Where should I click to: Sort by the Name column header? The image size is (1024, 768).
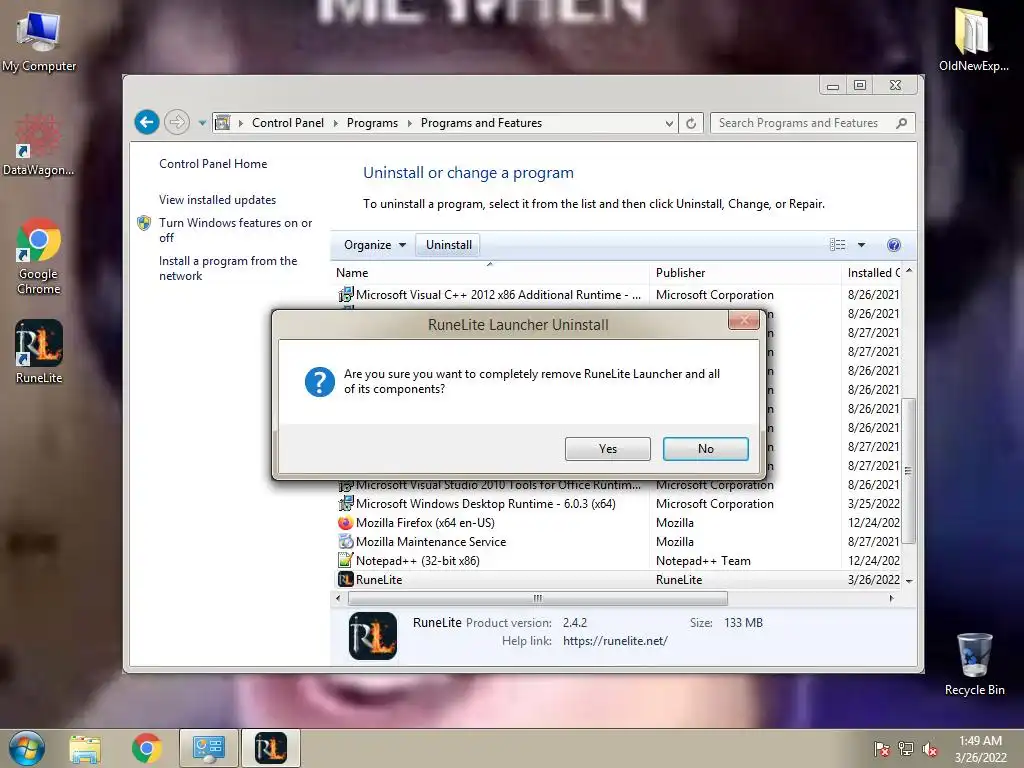[x=490, y=273]
